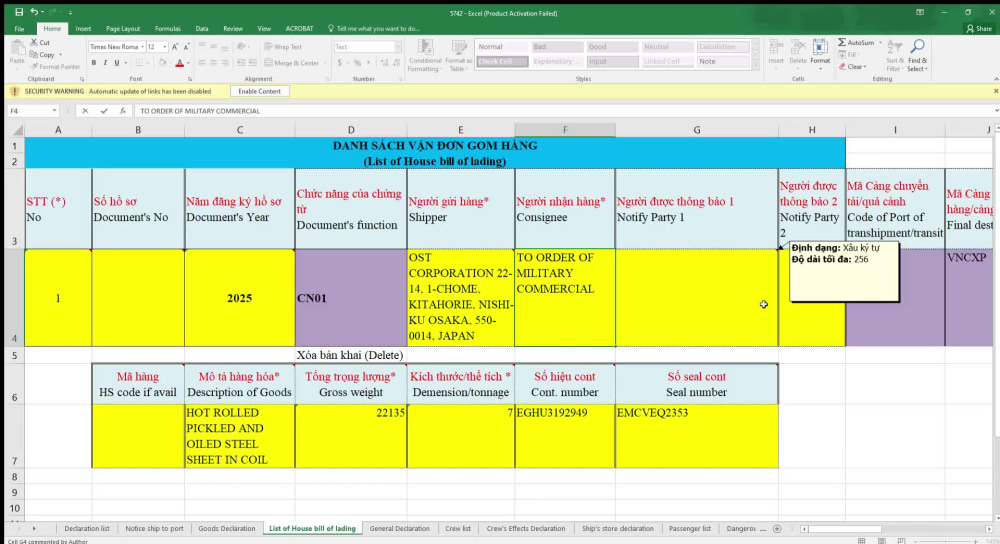Click the Copy icon
Viewport: 1000px width, 544px height.
34,55
